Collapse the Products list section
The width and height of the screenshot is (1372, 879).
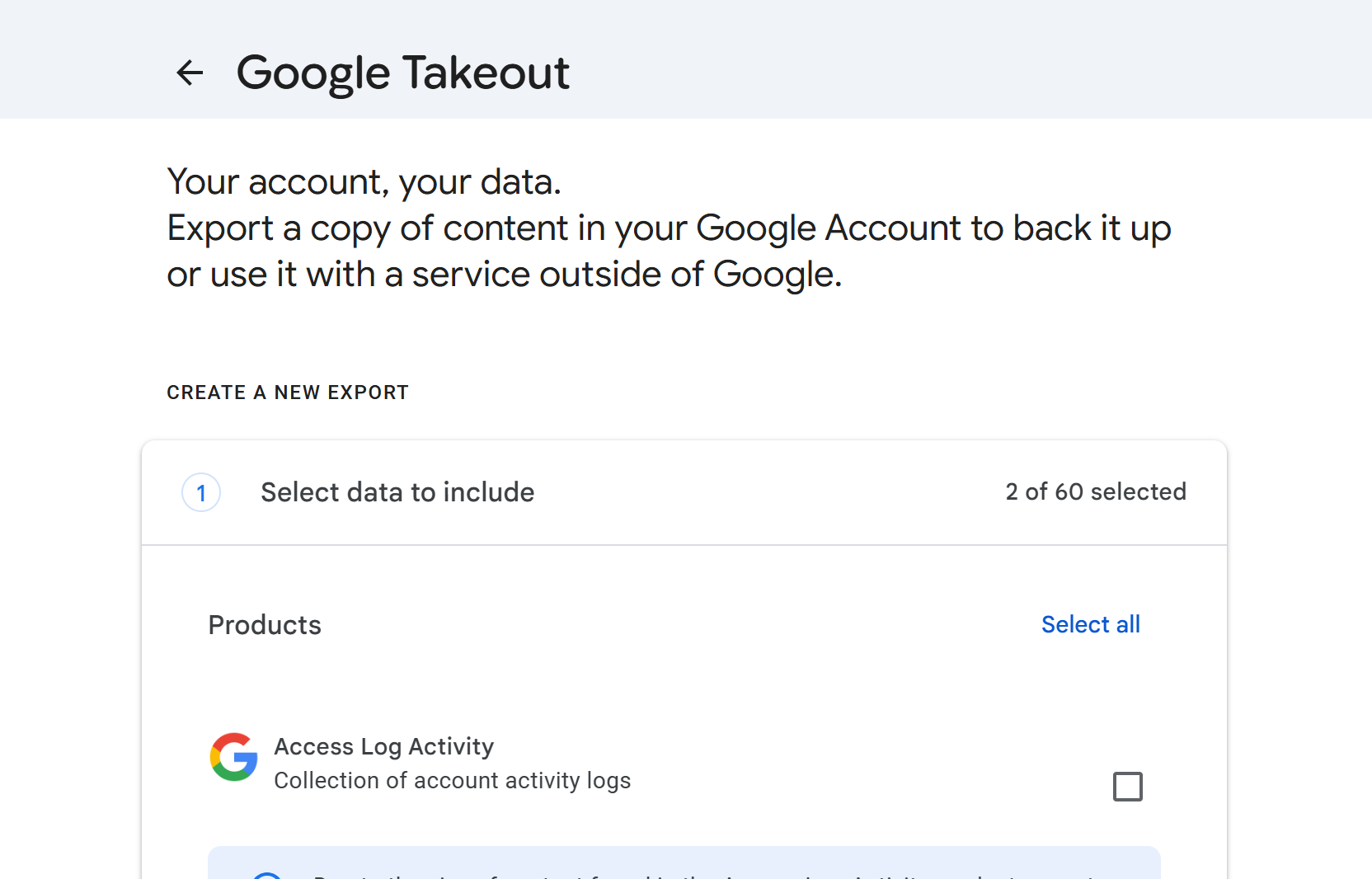click(x=265, y=625)
